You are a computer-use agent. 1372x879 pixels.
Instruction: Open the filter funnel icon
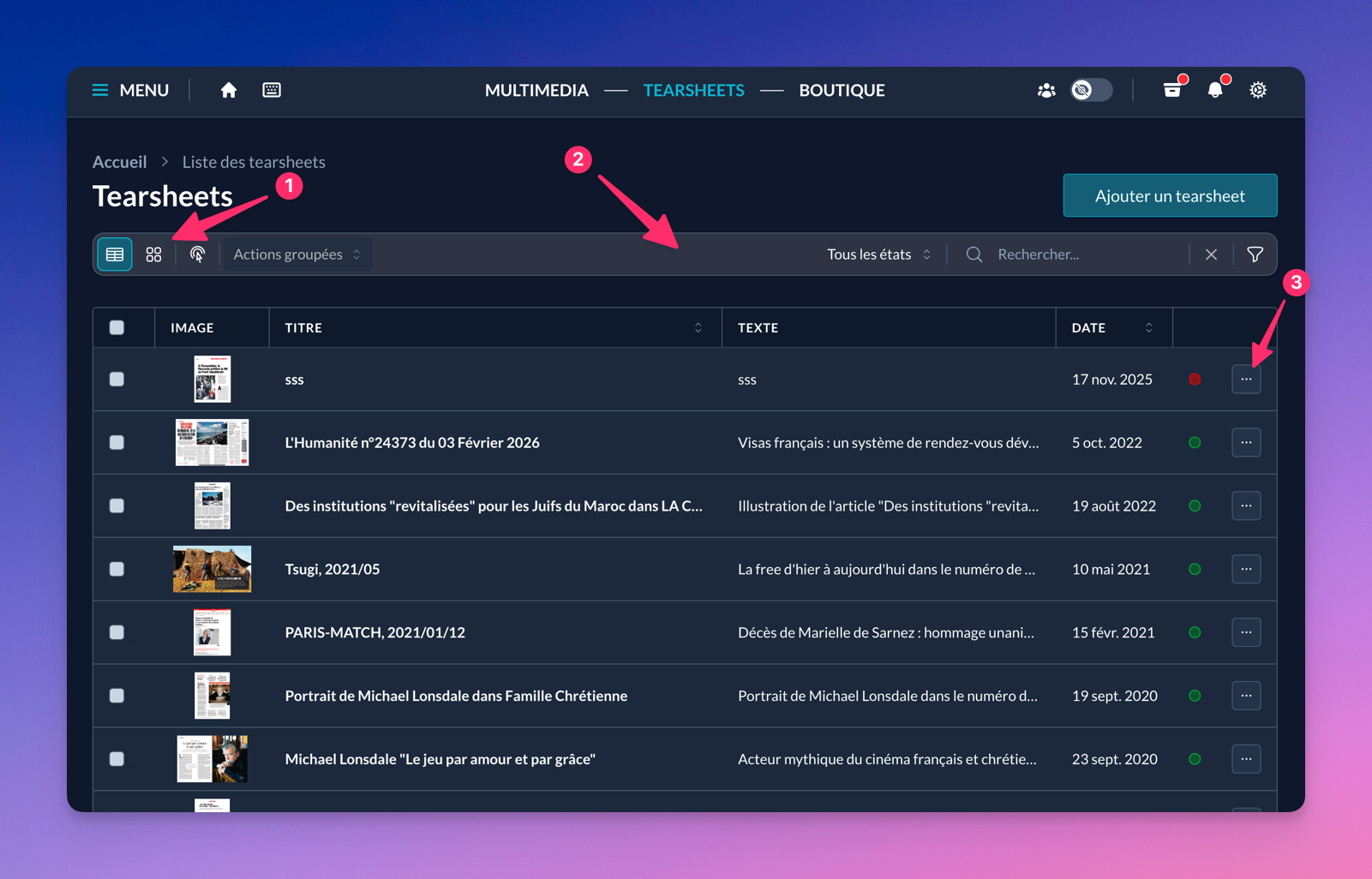tap(1255, 254)
